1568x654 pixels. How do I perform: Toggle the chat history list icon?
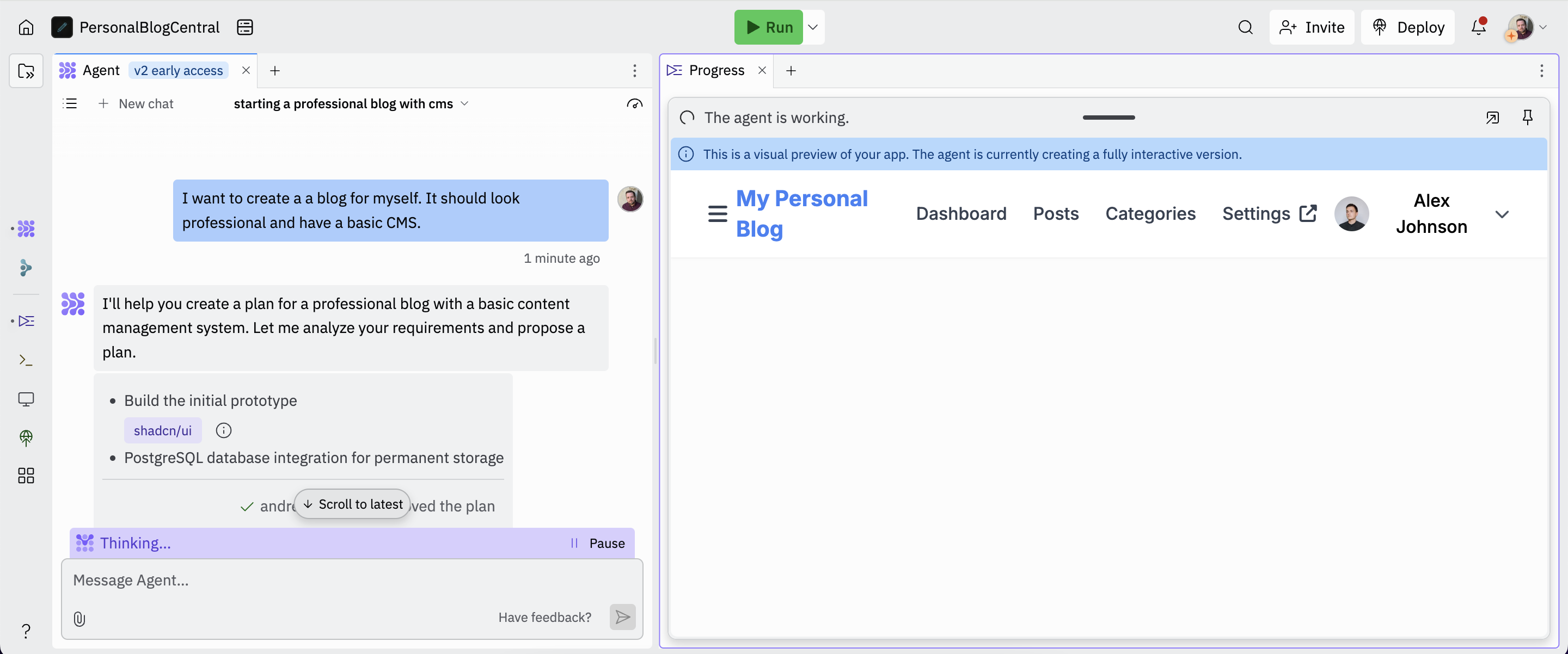click(x=70, y=104)
